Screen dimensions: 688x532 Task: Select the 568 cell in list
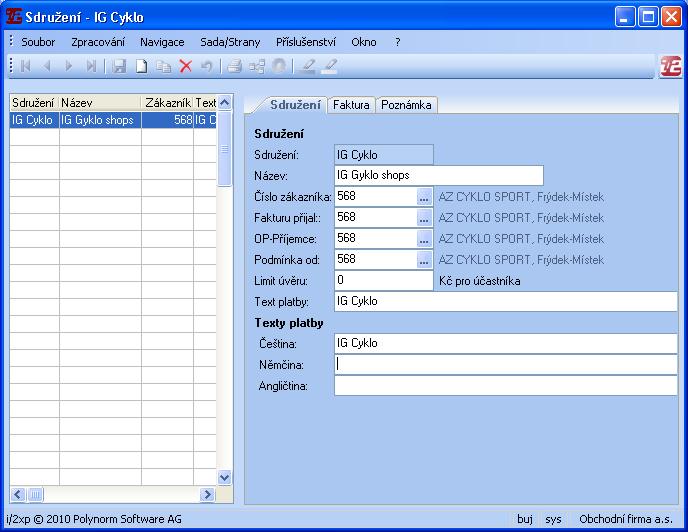click(167, 120)
